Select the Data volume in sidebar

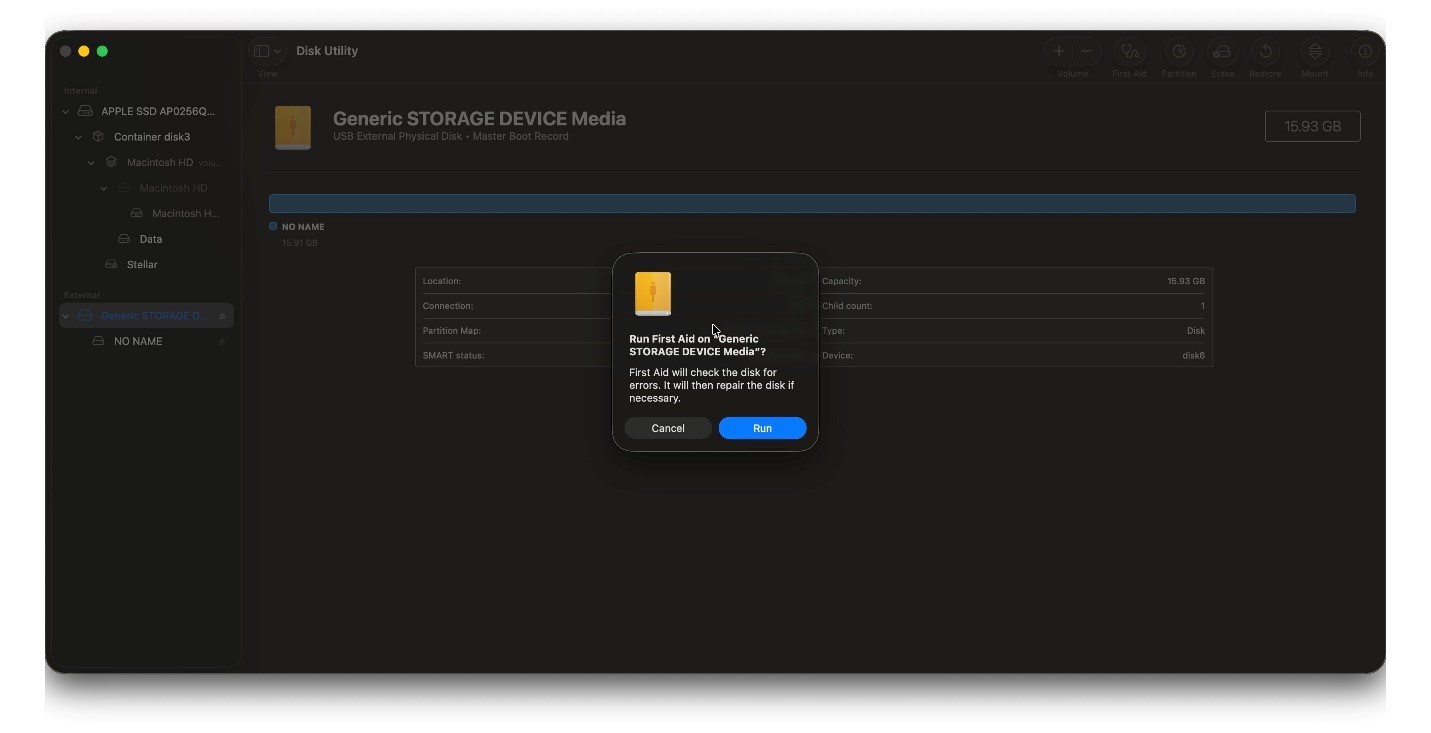150,239
